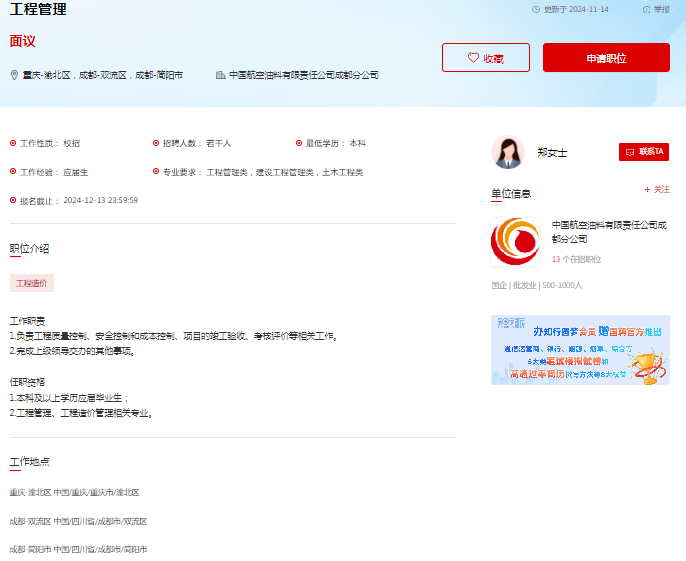Click the red bullet icon before 工作性质
The width and height of the screenshot is (686, 561).
13,143
